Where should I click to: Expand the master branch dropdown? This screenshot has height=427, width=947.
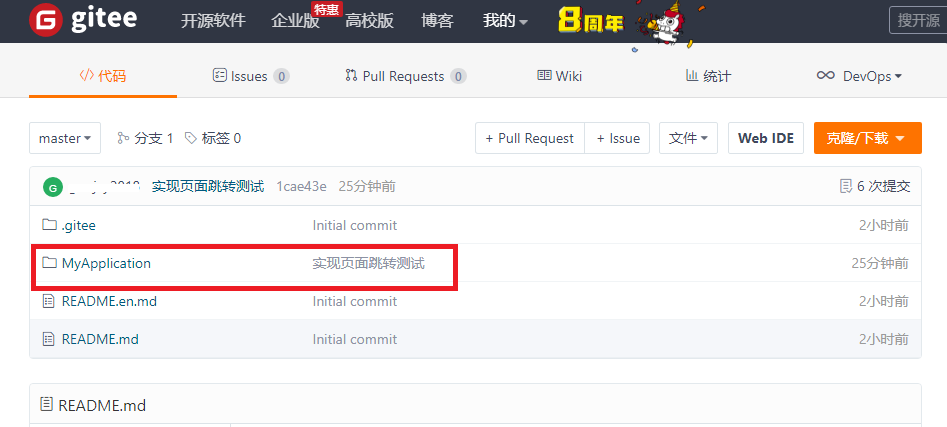pyautogui.click(x=65, y=138)
